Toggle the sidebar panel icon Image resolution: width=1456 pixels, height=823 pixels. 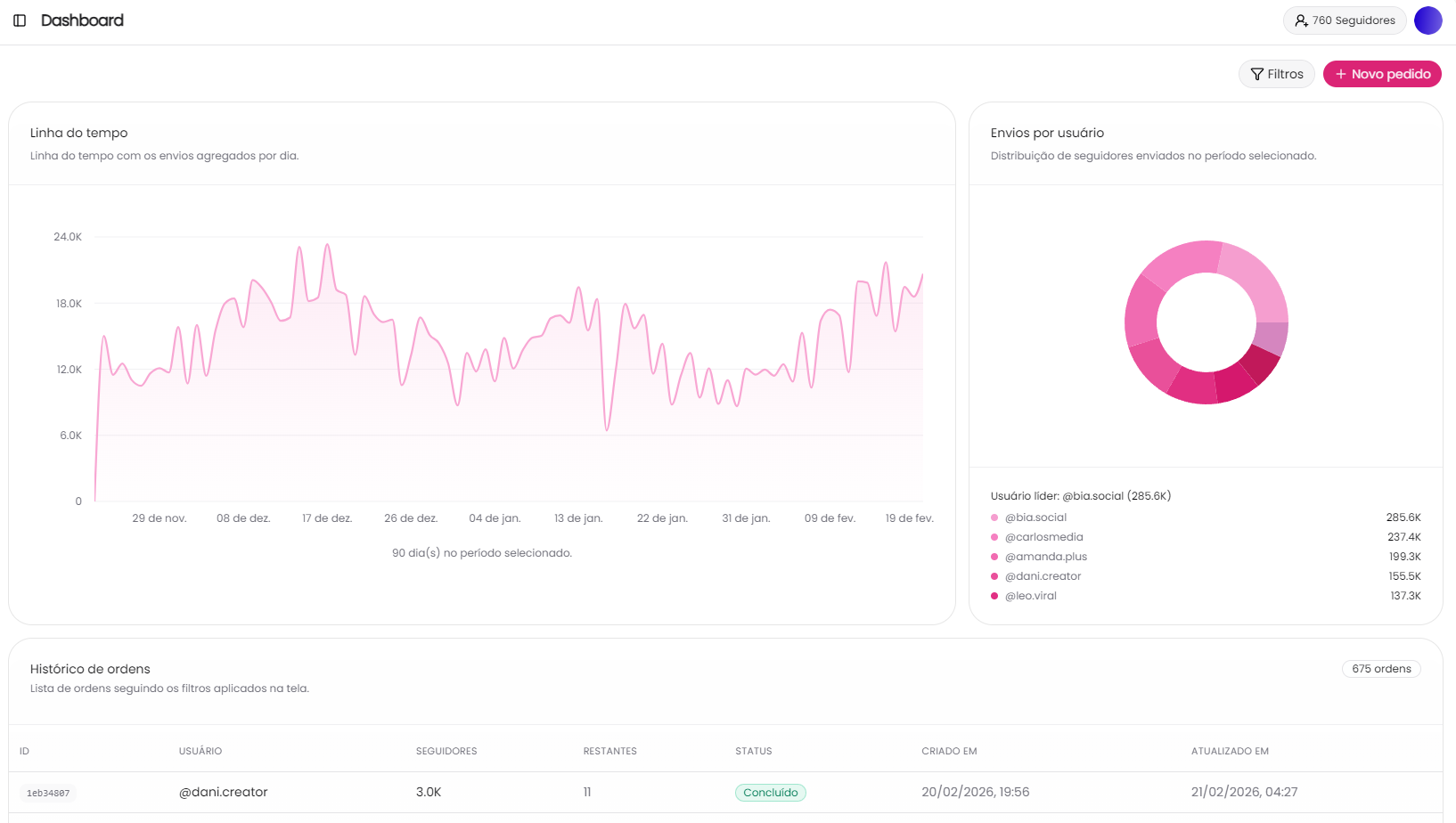tap(20, 20)
